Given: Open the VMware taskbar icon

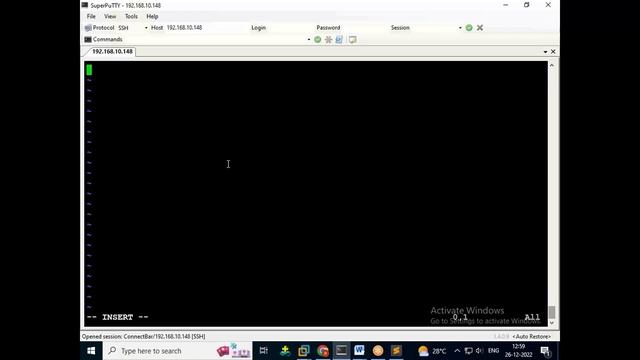Looking at the screenshot, I should pos(304,351).
